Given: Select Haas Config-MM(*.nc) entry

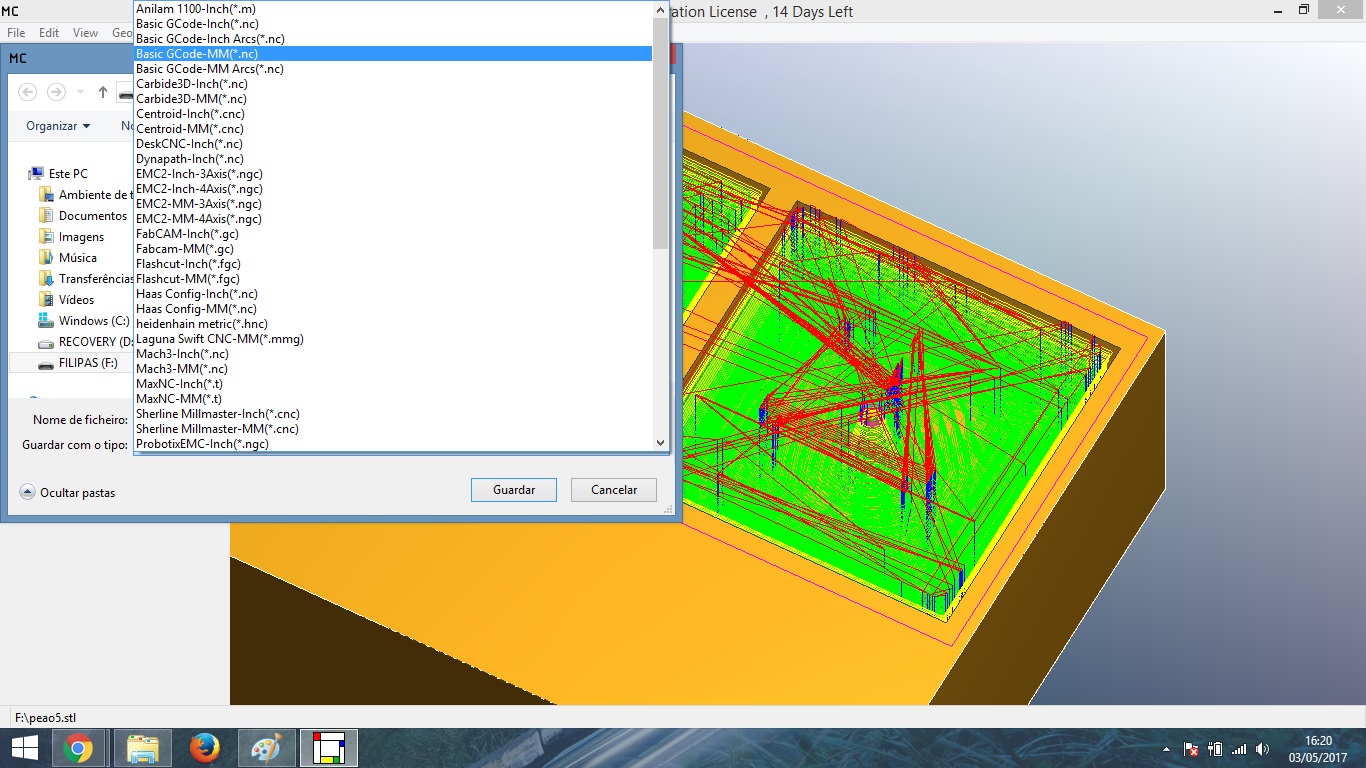Looking at the screenshot, I should click(393, 309).
